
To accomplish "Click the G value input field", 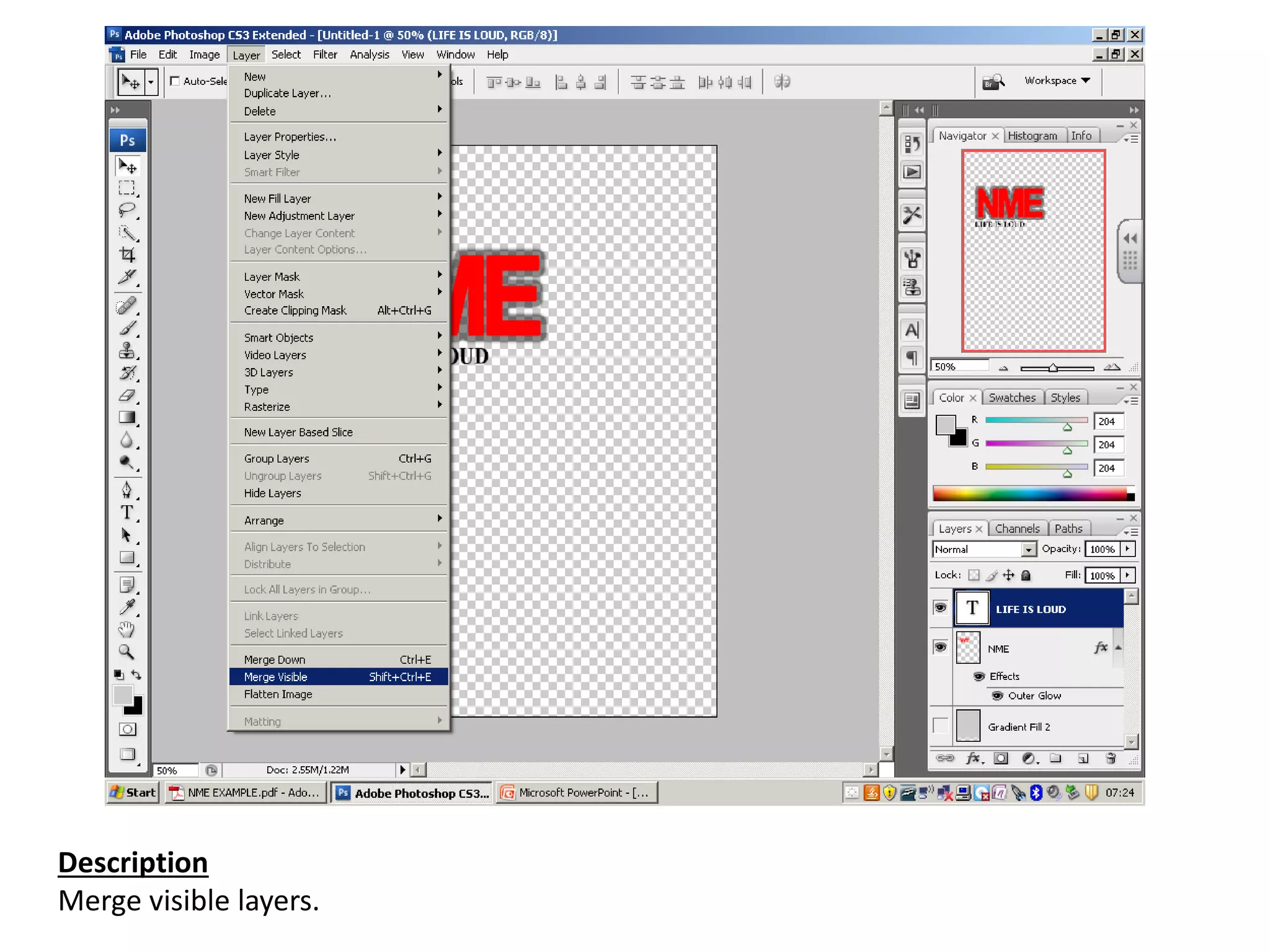I will tap(1109, 444).
